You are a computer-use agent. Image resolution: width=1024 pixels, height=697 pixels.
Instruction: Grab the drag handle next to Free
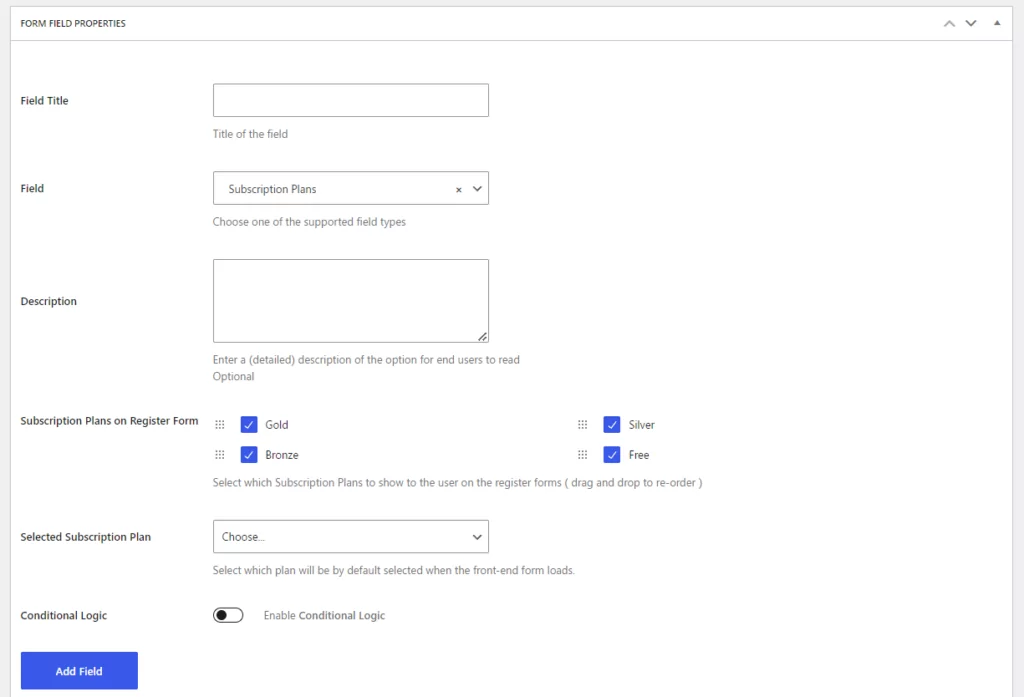pos(583,455)
